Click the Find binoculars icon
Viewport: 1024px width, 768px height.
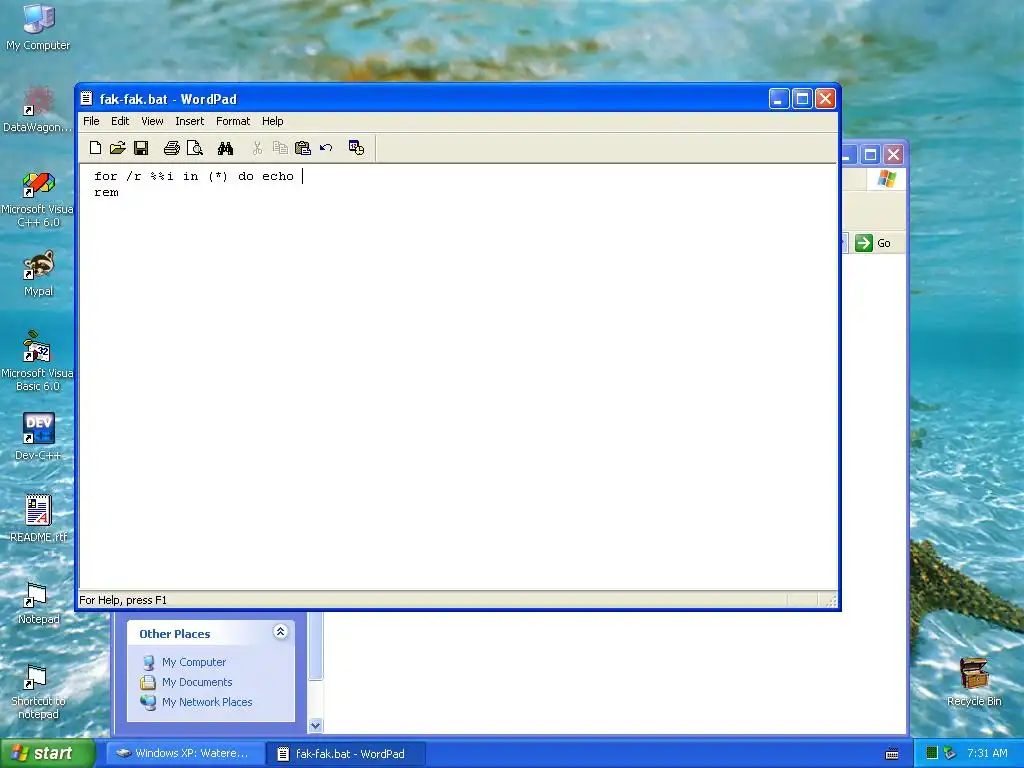pyautogui.click(x=225, y=148)
